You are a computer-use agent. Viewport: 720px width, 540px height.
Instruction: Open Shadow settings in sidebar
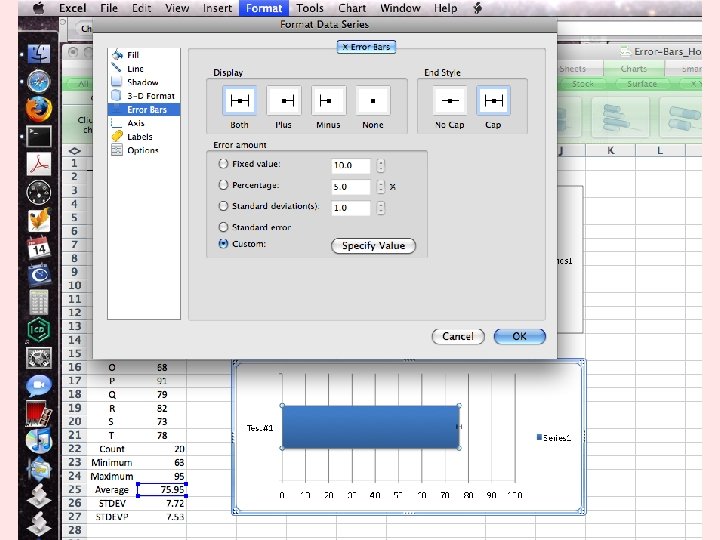pyautogui.click(x=144, y=82)
